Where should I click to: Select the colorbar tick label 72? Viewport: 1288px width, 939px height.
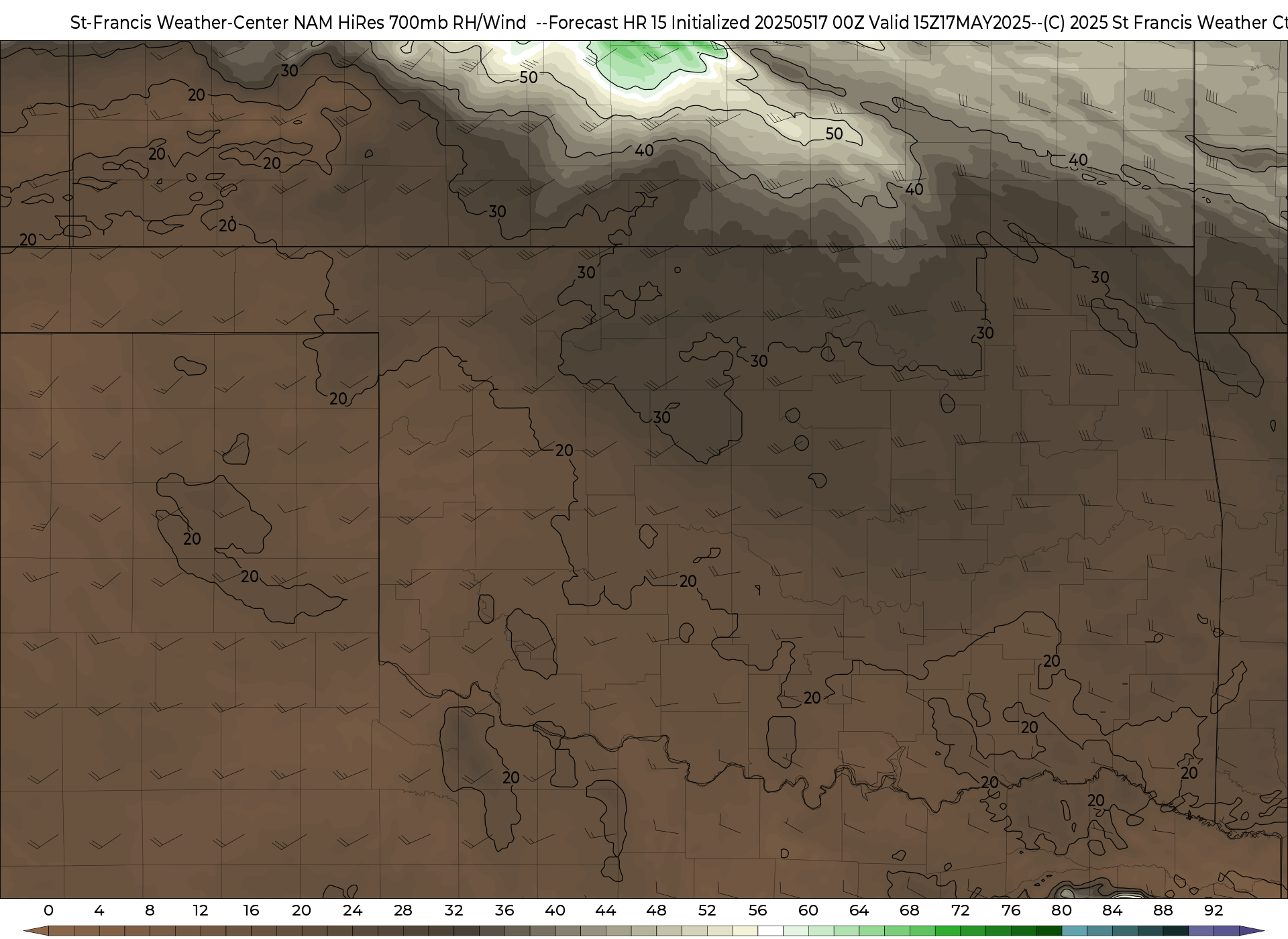point(961,911)
